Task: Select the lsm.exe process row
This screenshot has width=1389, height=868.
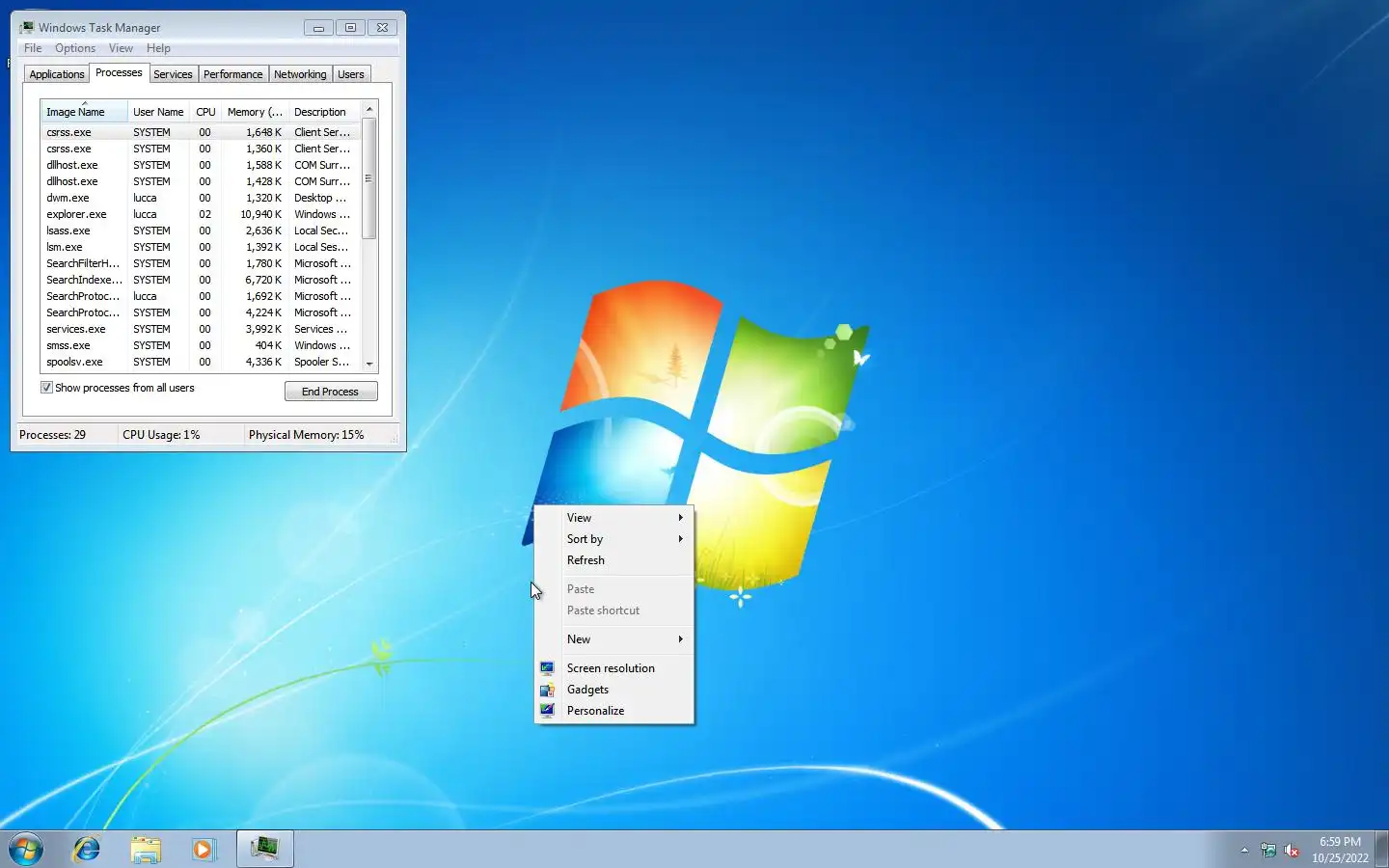Action: tap(201, 247)
